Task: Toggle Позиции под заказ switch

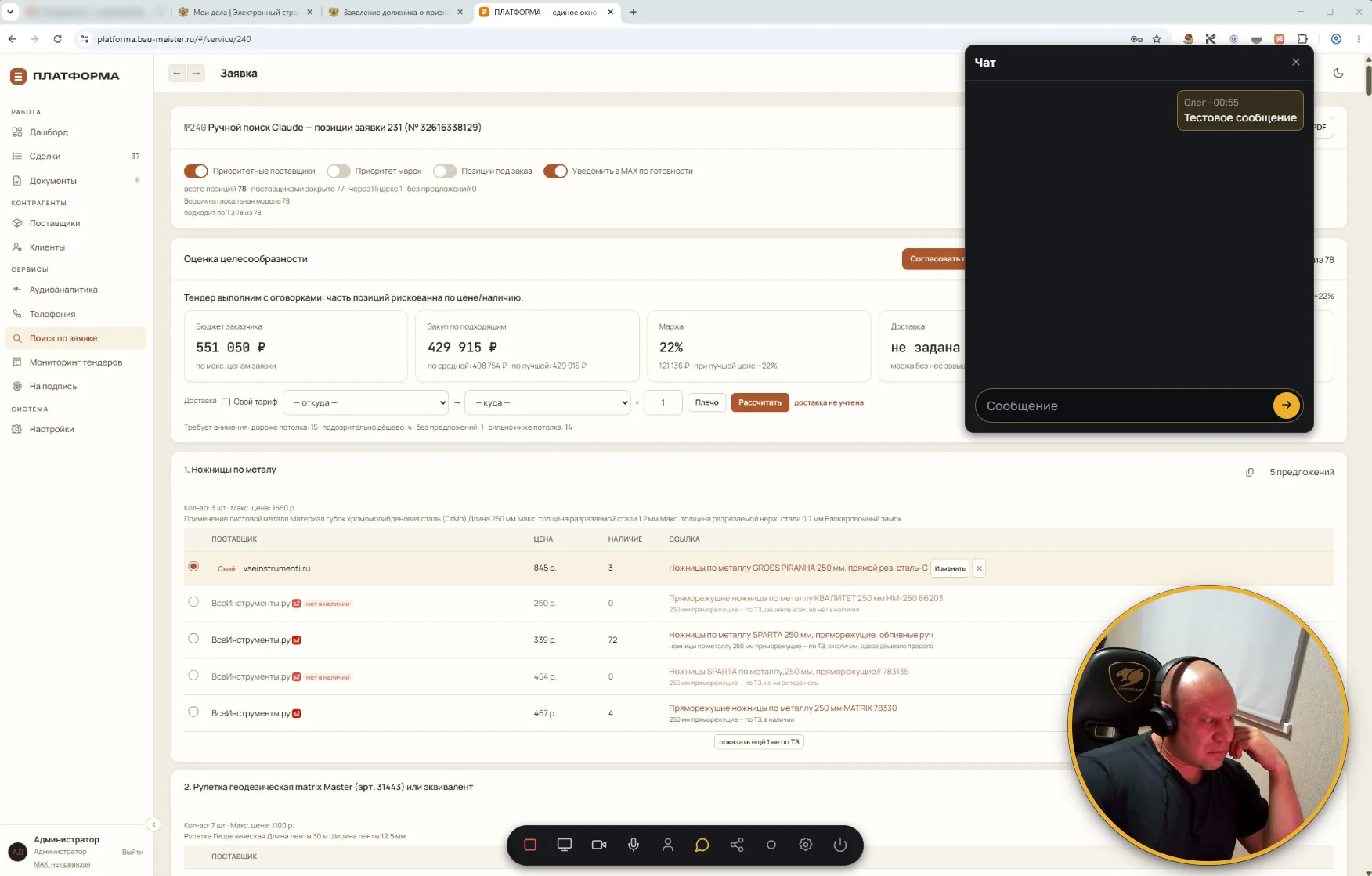Action: [445, 171]
